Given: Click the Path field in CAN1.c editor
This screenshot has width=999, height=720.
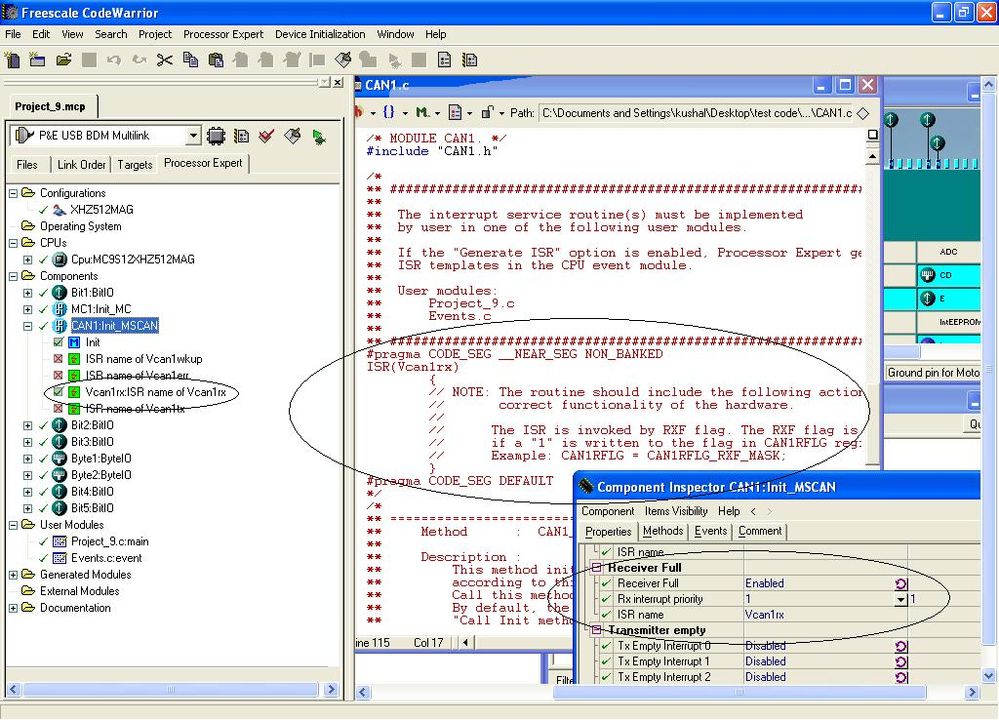Looking at the screenshot, I should tap(696, 113).
